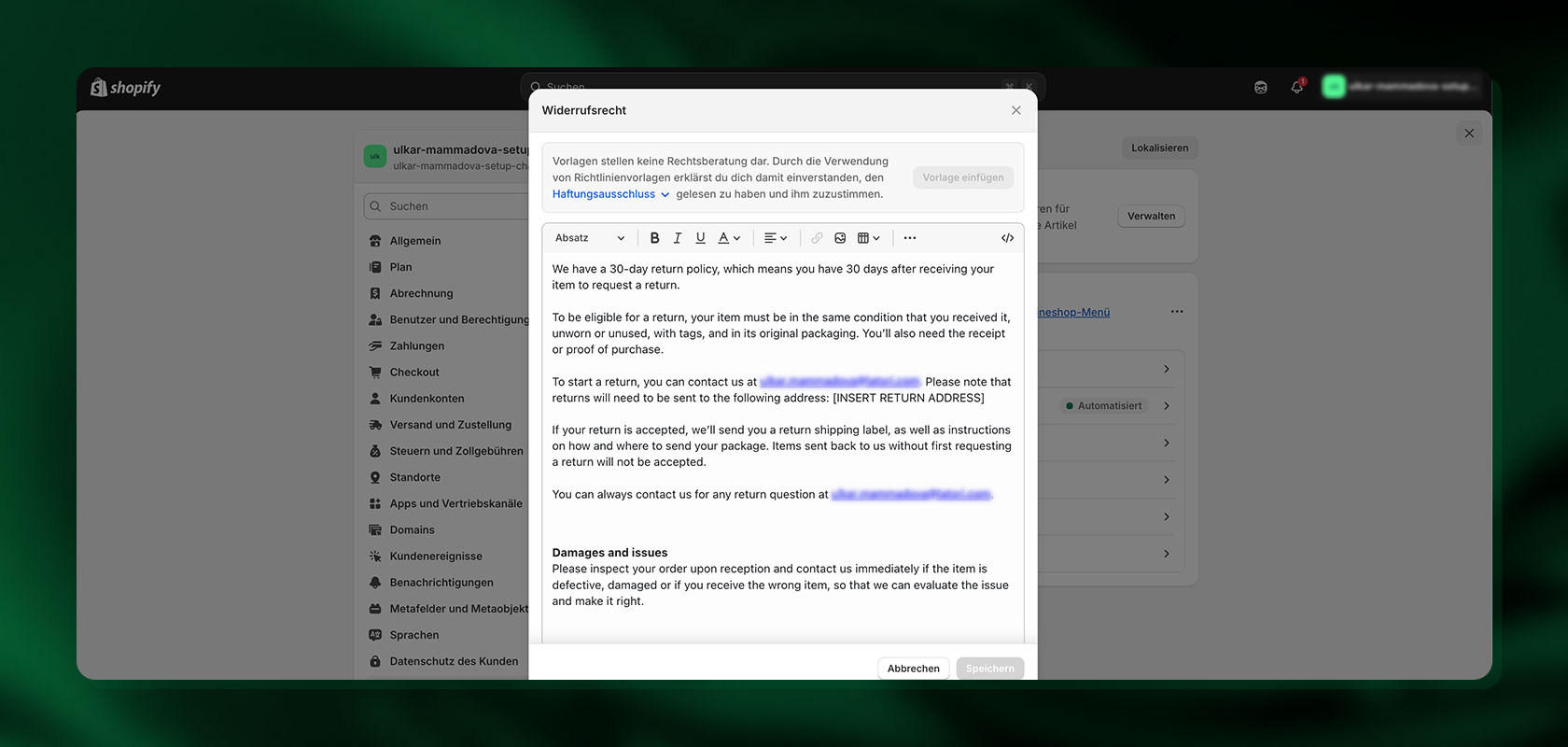Click the Benachrichtigungen bell icon
Viewport: 1568px width, 747px height.
point(375,582)
